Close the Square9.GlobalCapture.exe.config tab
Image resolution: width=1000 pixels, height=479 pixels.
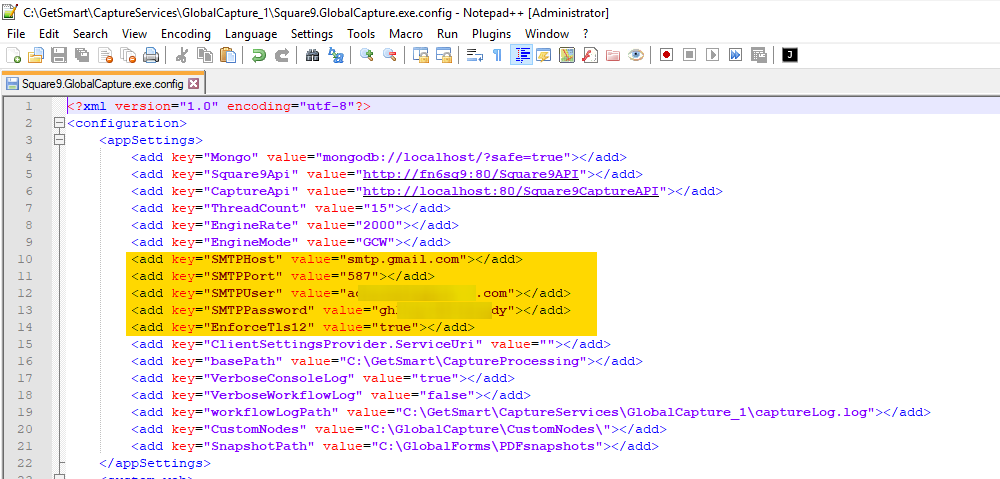click(x=193, y=84)
